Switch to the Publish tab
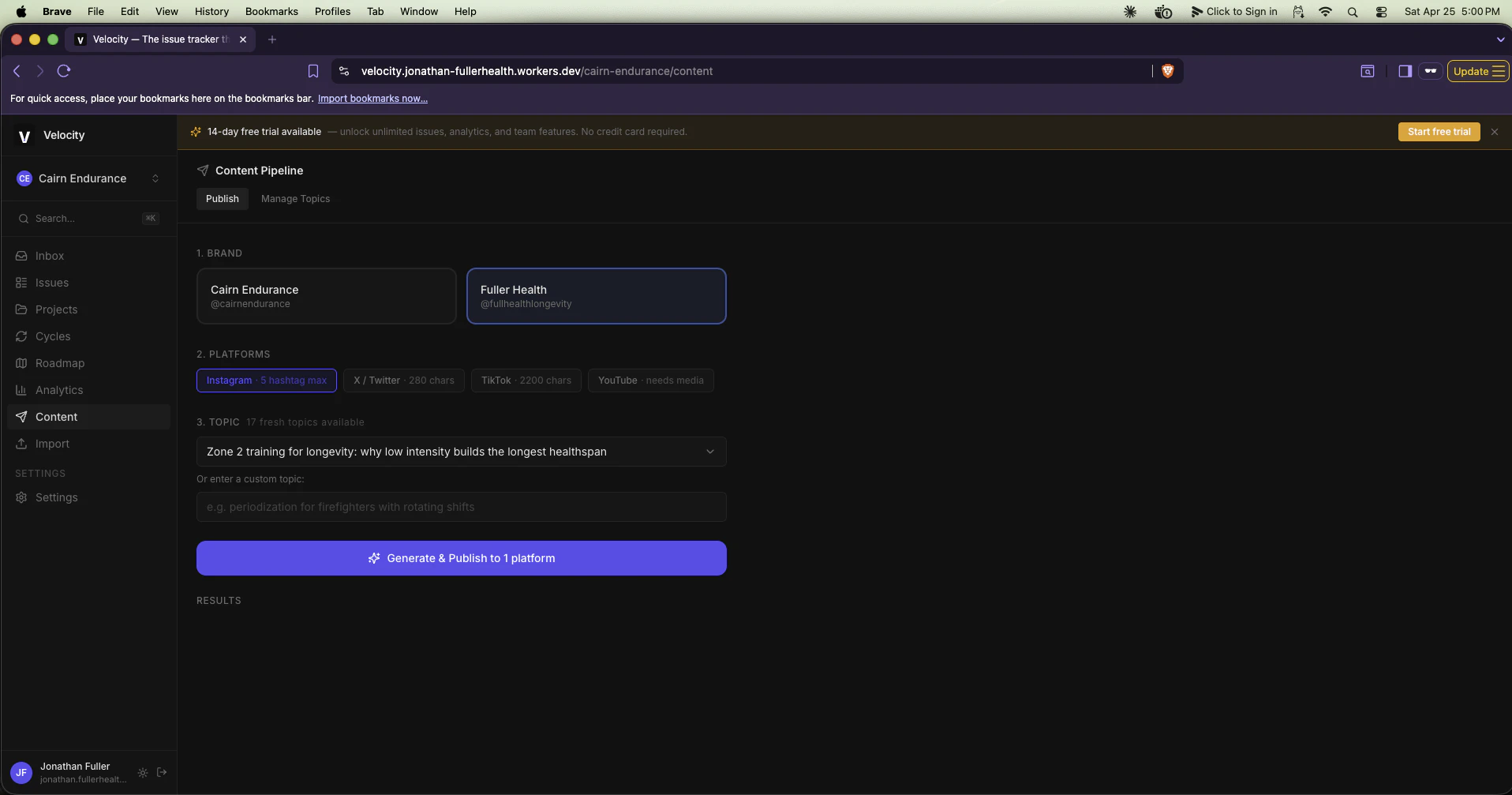The height and width of the screenshot is (795, 1512). (x=223, y=199)
